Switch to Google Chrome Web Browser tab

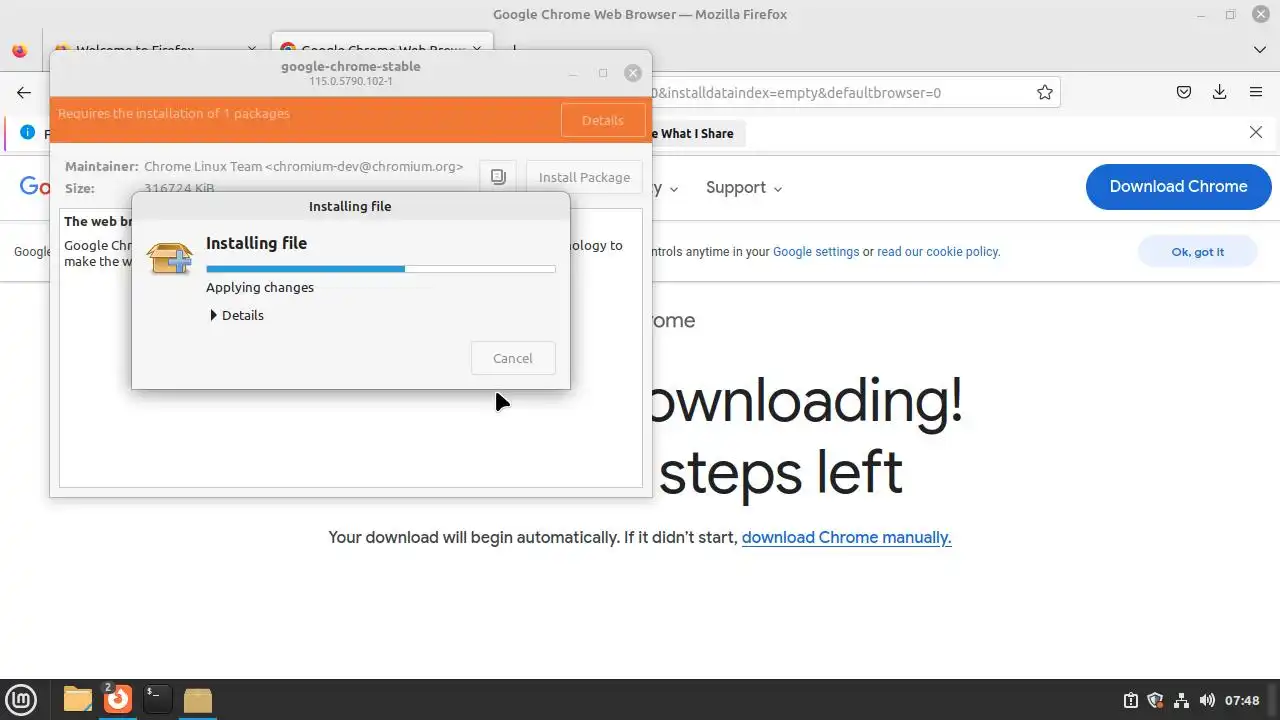[382, 48]
